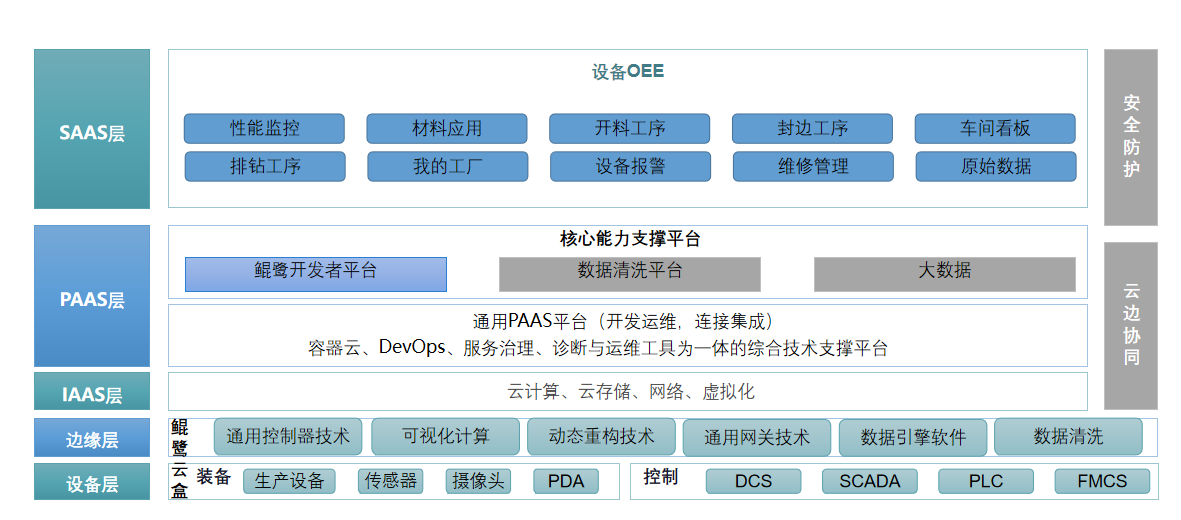
Task: Select the IAAS层 layer block
Action: click(92, 393)
